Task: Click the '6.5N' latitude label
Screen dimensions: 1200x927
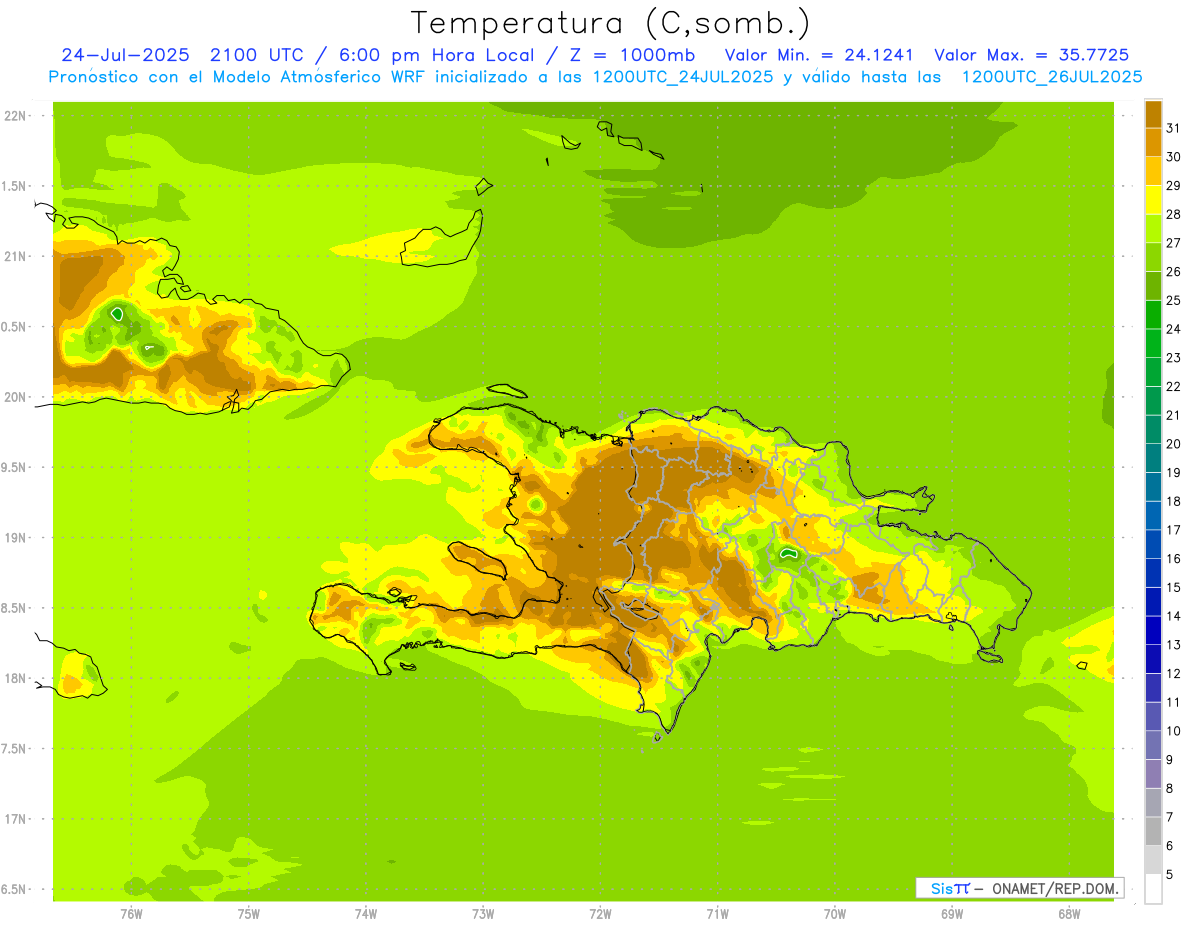Action: pos(15,889)
